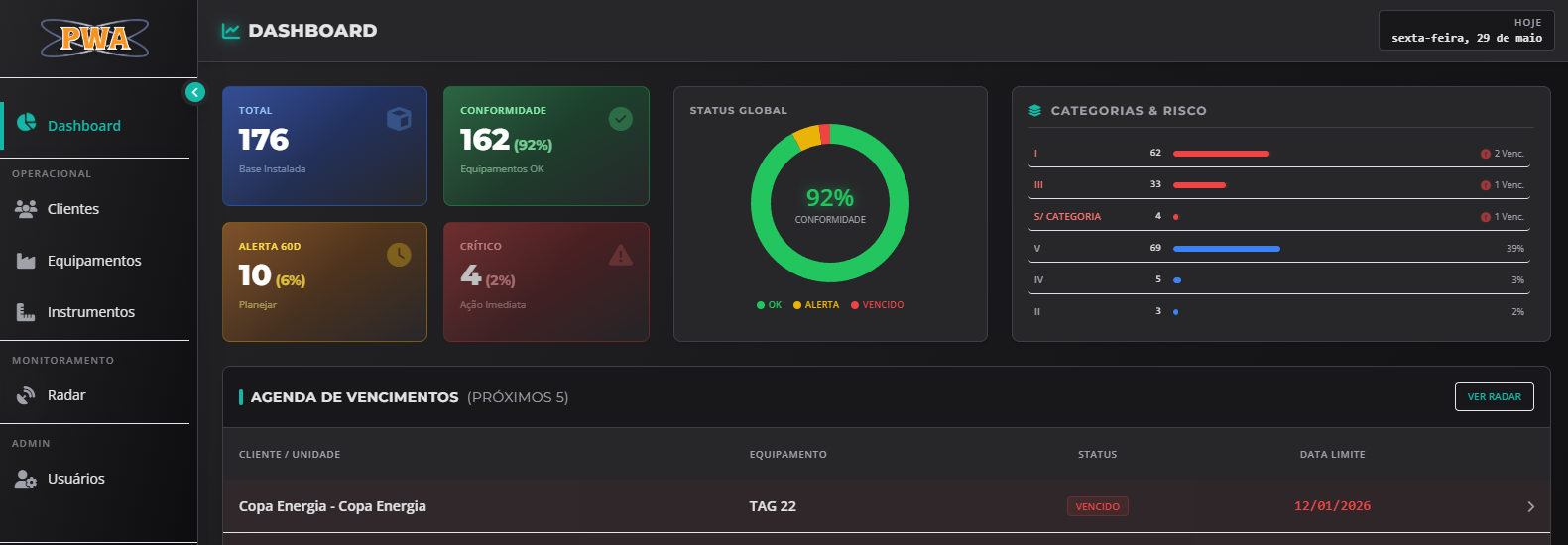Click the red bar for category I
Image resolution: width=1568 pixels, height=545 pixels.
(x=1221, y=154)
